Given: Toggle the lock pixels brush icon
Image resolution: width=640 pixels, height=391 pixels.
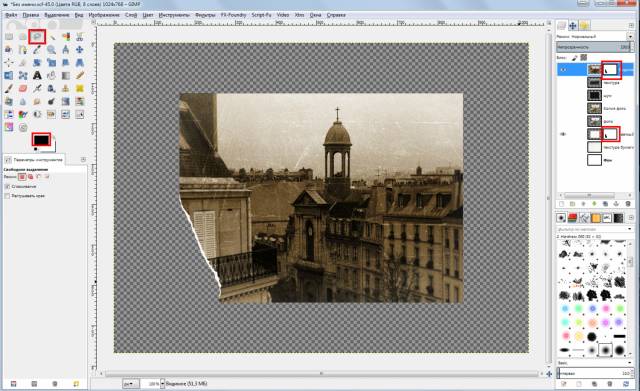Looking at the screenshot, I should 575,58.
